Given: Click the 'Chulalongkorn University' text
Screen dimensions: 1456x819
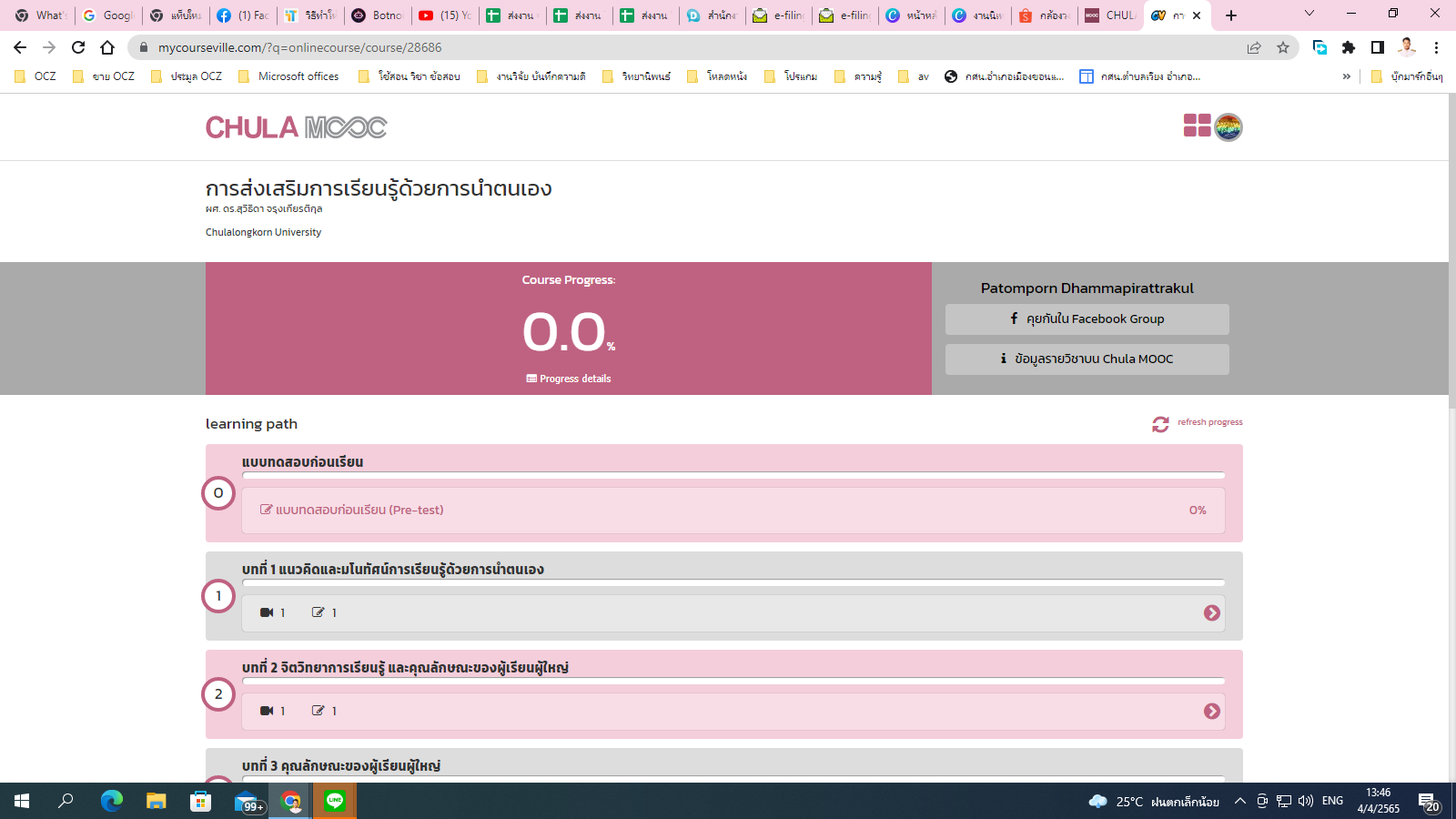Looking at the screenshot, I should tap(263, 232).
